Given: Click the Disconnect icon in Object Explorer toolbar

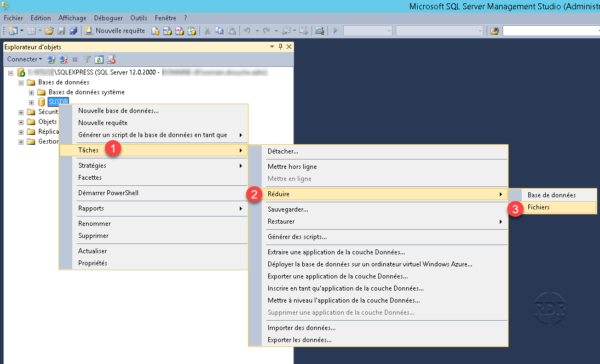Looking at the screenshot, I should (x=63, y=59).
